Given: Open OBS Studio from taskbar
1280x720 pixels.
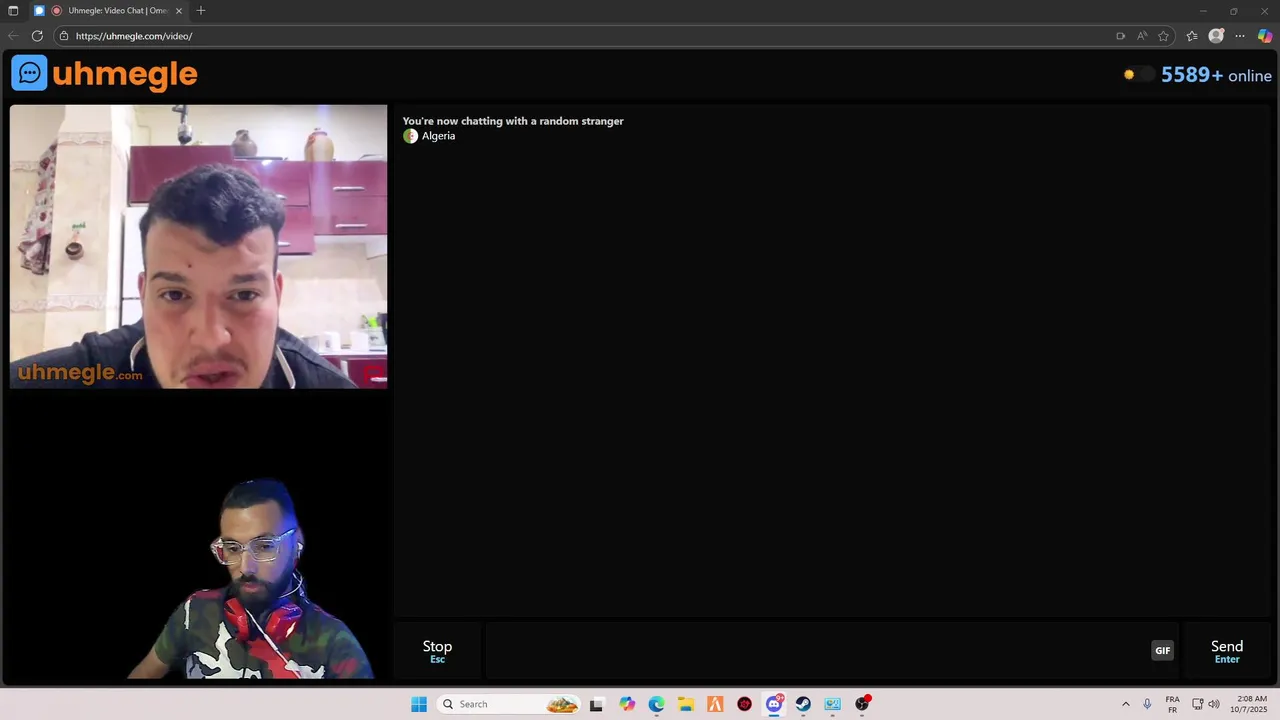Looking at the screenshot, I should point(862,704).
